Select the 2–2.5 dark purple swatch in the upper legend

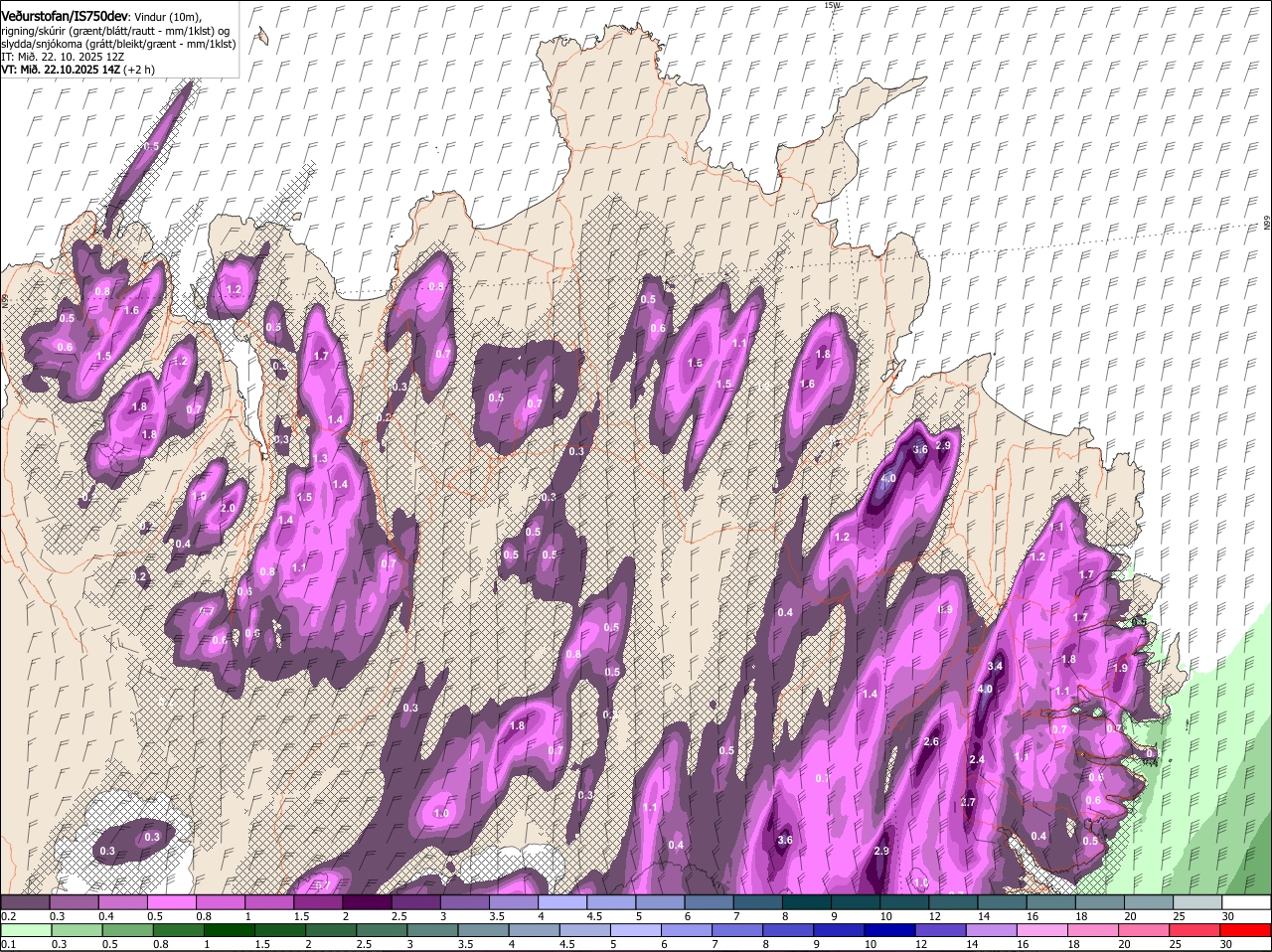[x=367, y=901]
